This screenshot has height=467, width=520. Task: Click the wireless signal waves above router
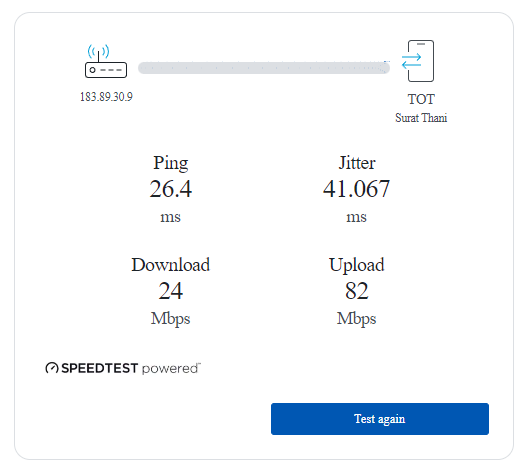98,51
